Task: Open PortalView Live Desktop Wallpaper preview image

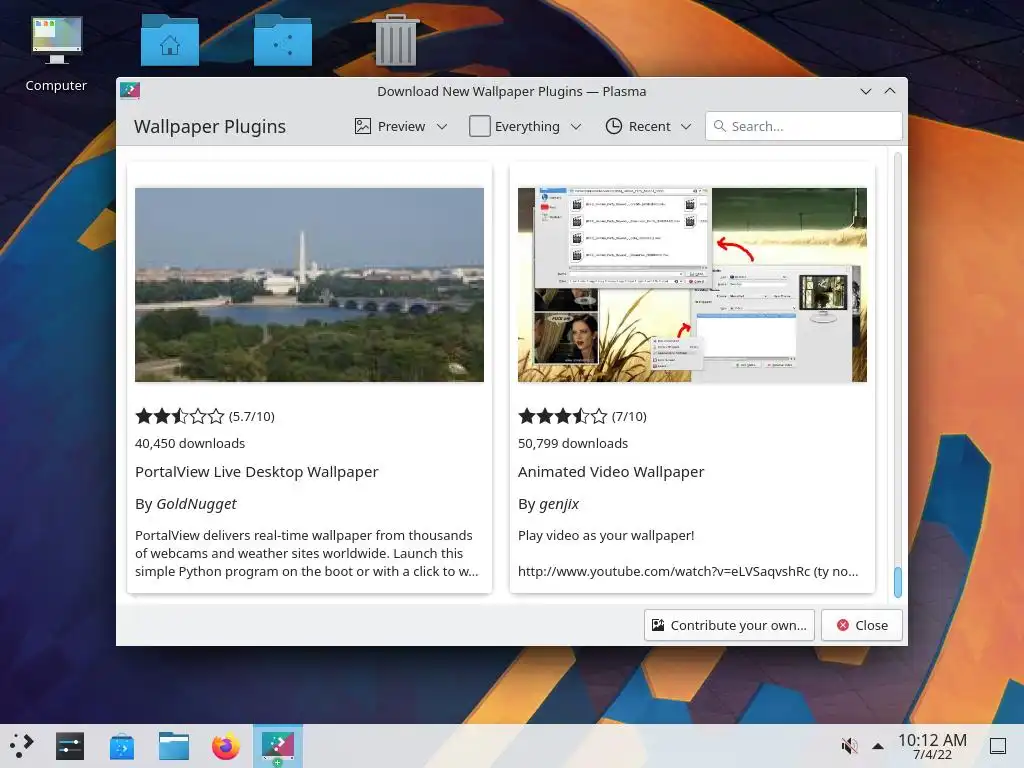Action: pyautogui.click(x=310, y=285)
